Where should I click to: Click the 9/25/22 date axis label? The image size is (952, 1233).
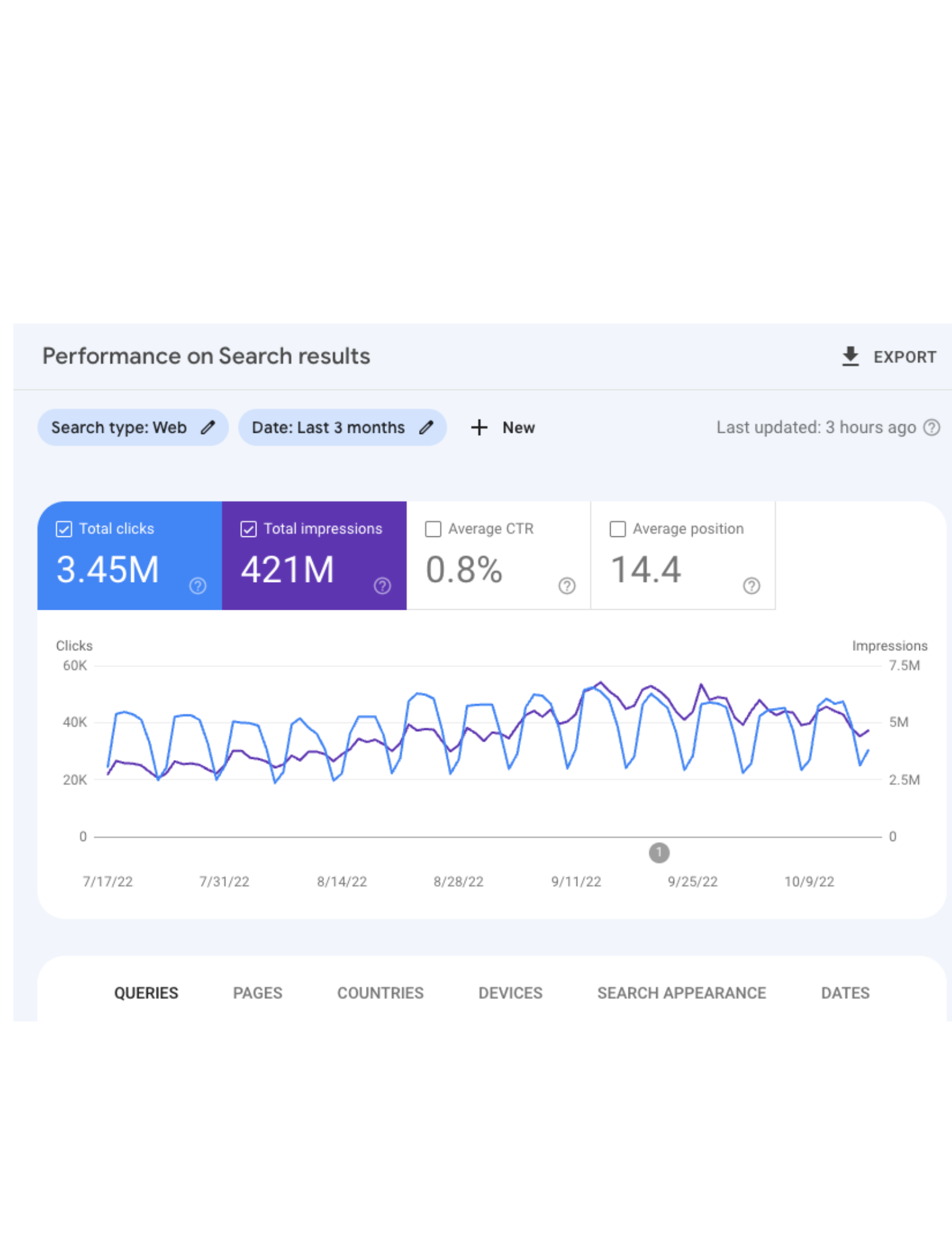693,882
